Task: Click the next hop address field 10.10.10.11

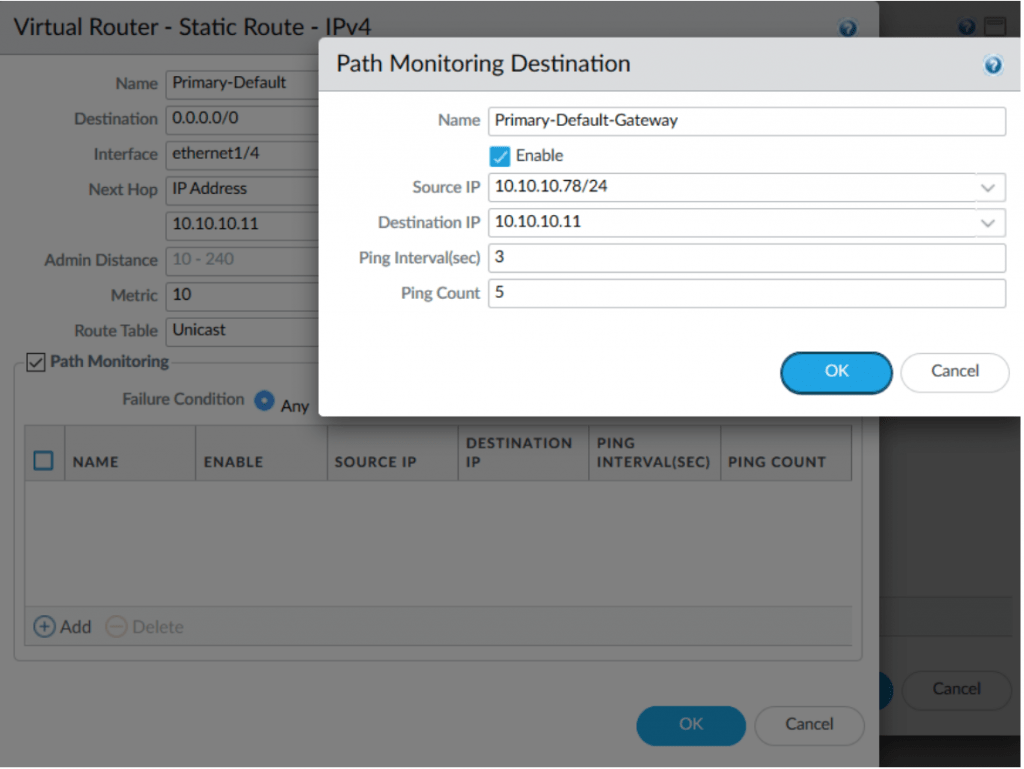Action: [242, 225]
